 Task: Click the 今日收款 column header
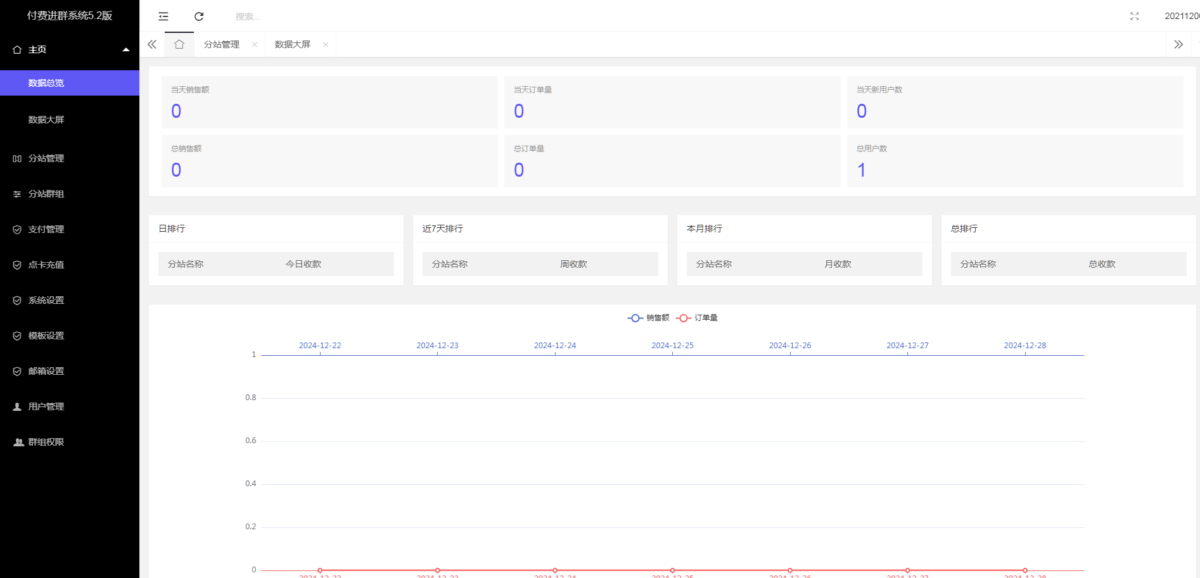click(x=303, y=264)
